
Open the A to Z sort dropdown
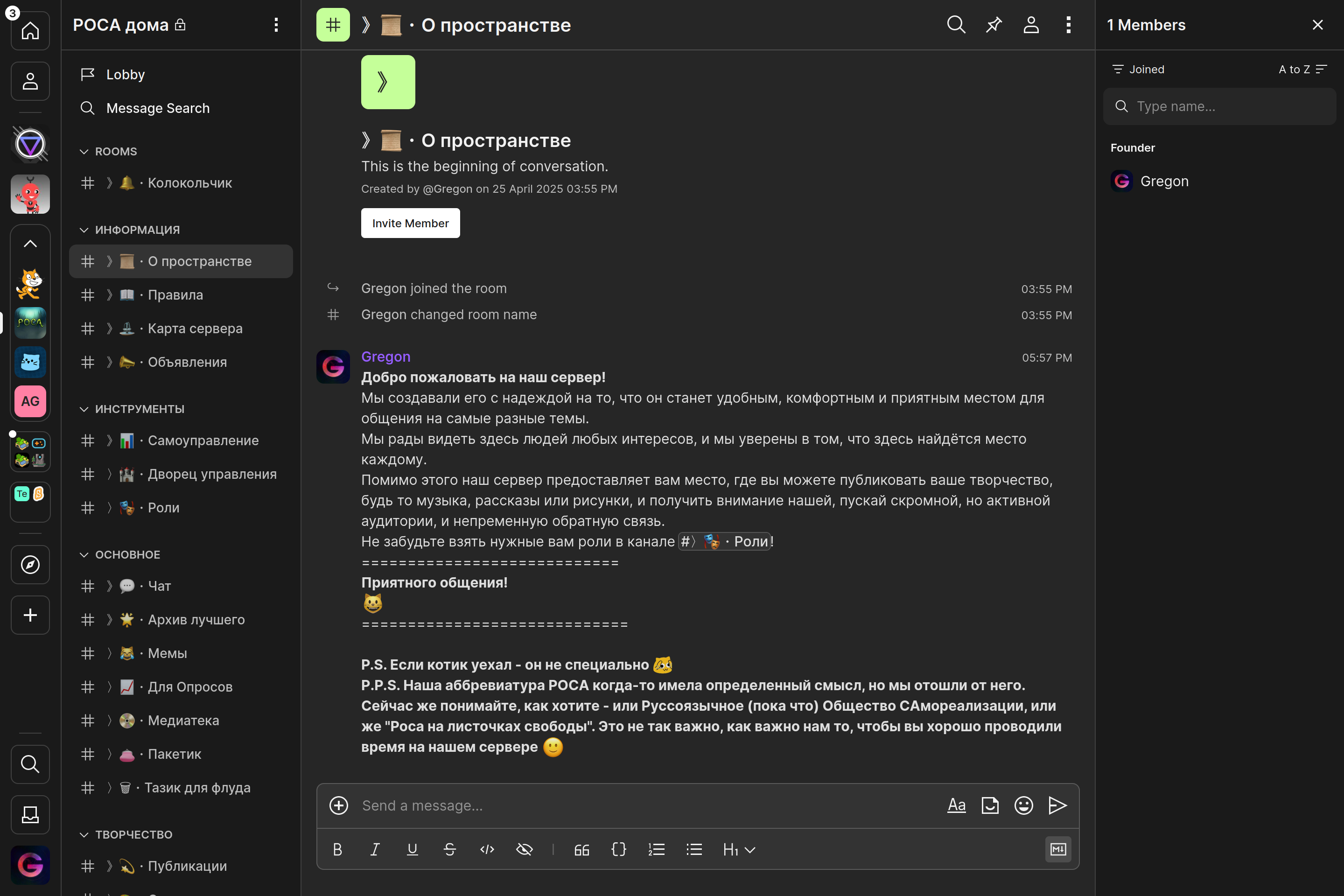tap(1302, 69)
